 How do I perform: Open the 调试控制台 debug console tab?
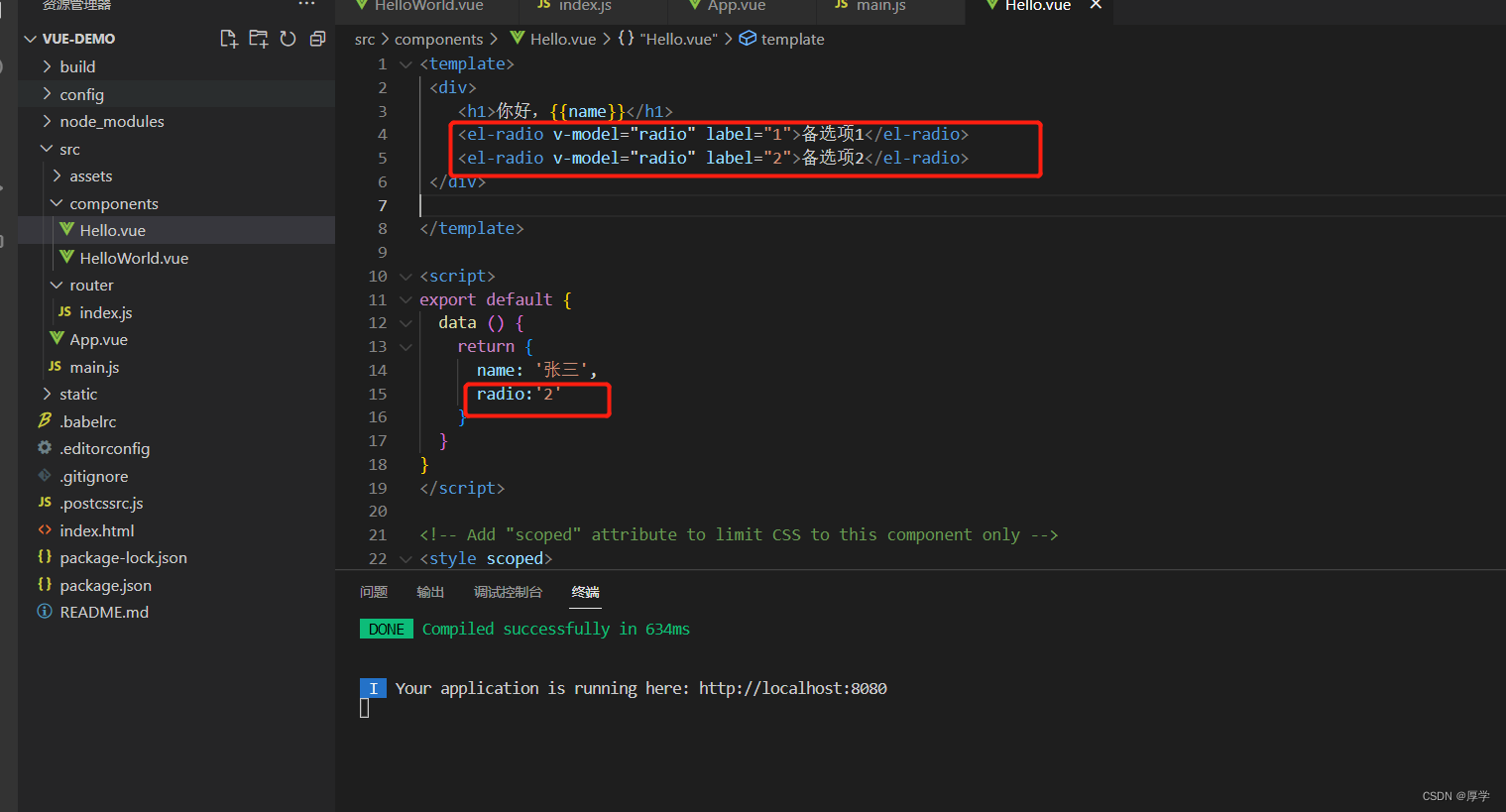click(508, 592)
